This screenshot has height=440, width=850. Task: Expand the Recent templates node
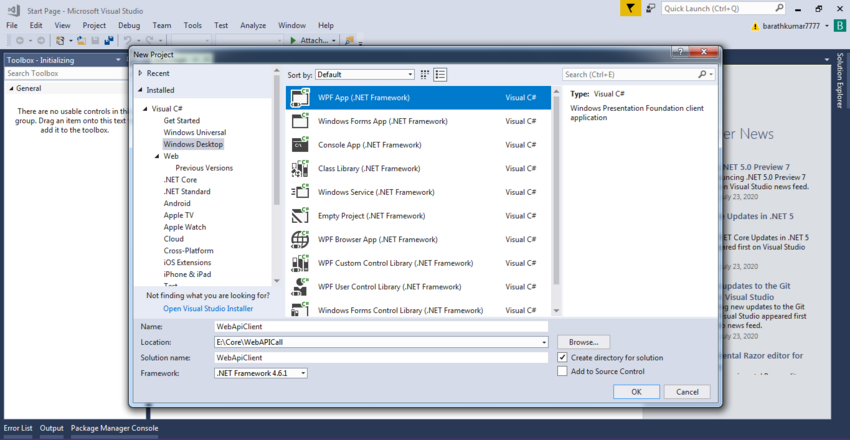(x=140, y=73)
